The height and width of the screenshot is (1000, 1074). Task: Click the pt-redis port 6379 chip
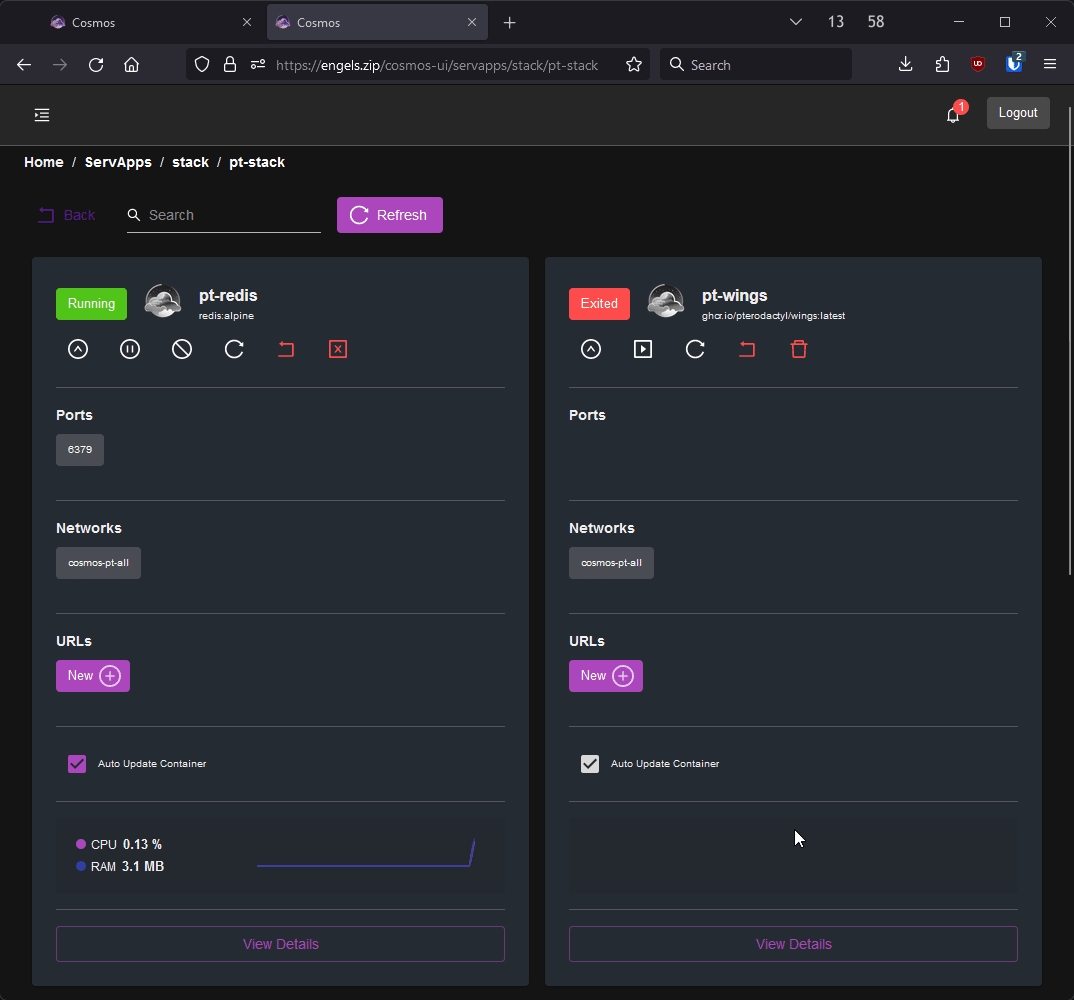click(80, 450)
